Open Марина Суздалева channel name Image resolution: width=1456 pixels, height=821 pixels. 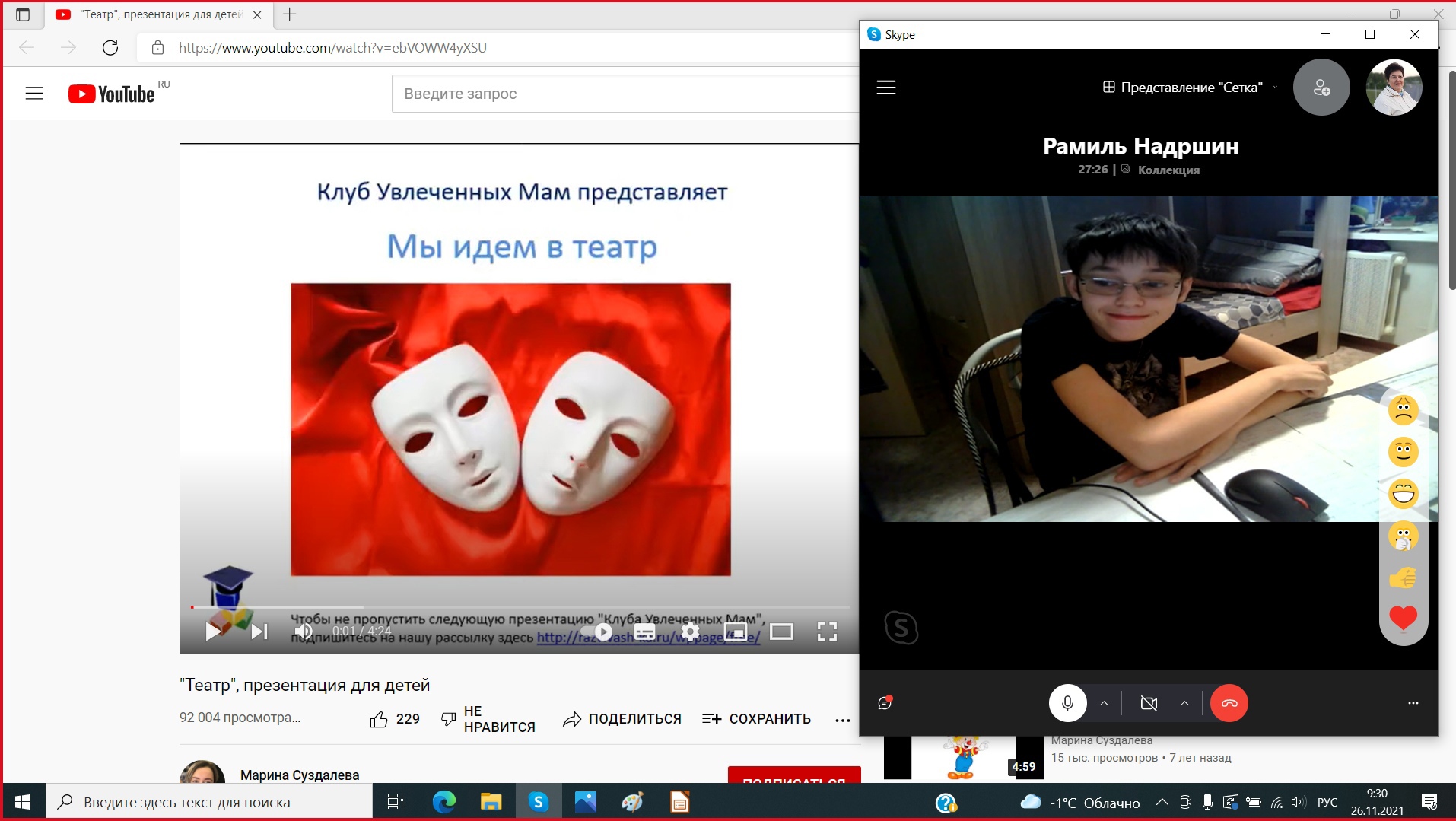coord(300,775)
